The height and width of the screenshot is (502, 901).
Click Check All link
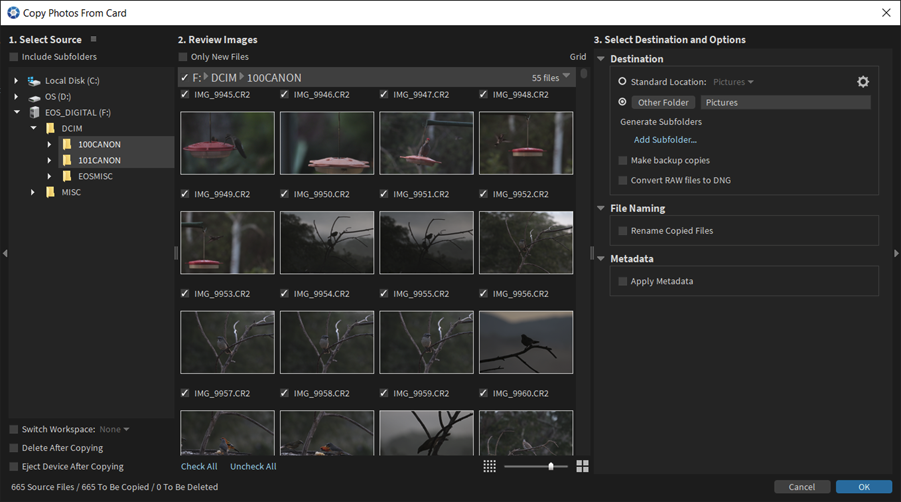point(199,466)
